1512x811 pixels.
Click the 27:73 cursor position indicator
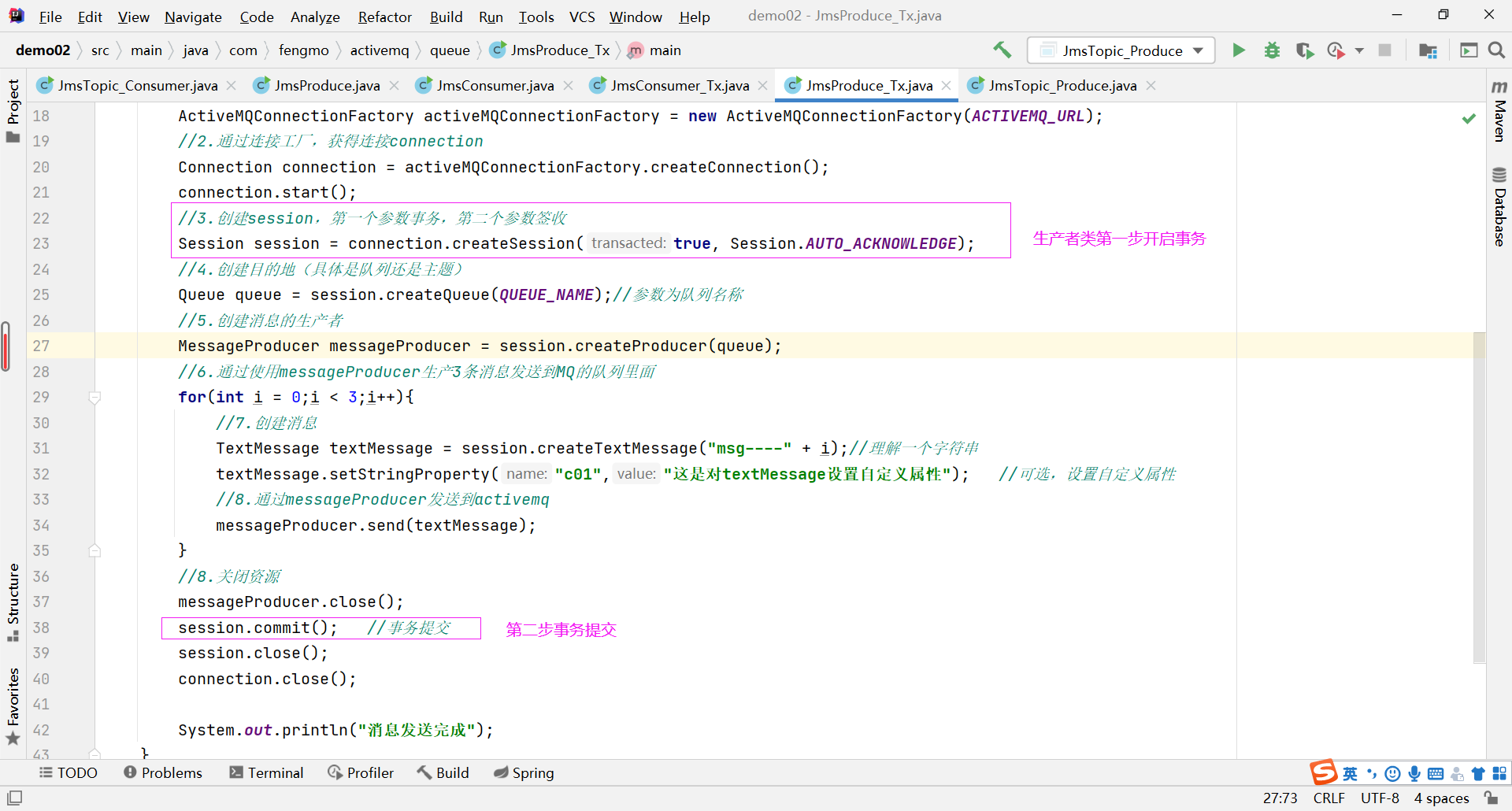tap(1280, 798)
